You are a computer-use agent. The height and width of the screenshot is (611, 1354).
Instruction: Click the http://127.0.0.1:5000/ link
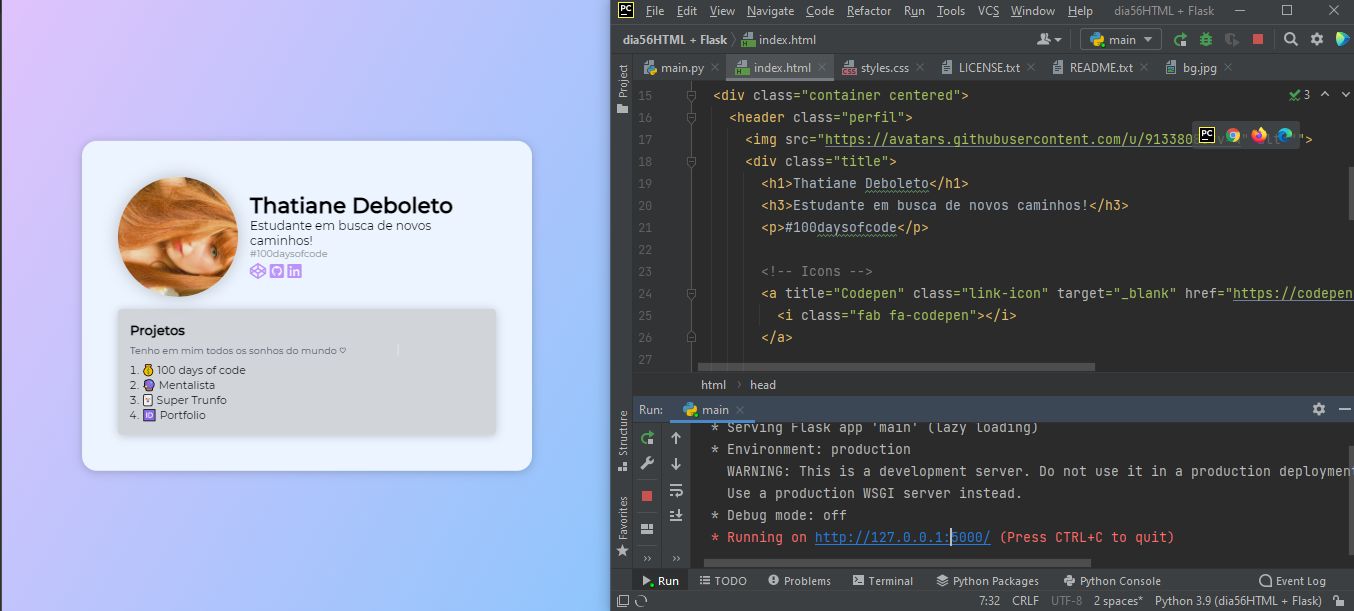[x=902, y=538]
